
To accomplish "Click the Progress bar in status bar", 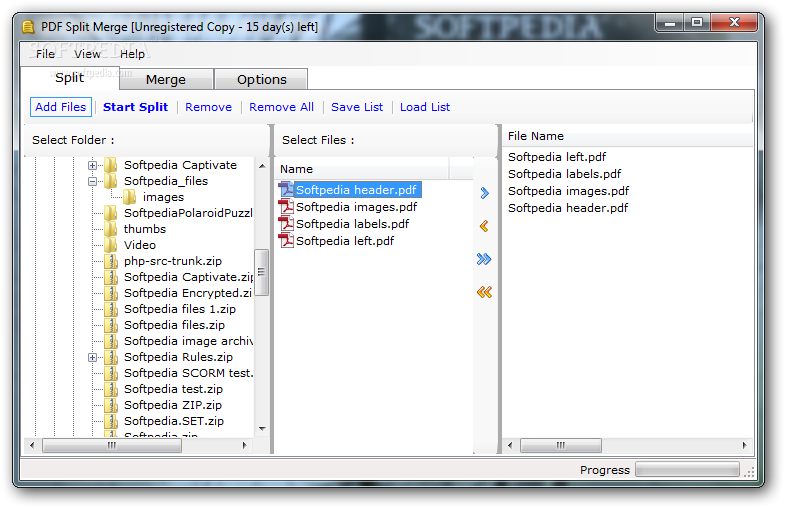I will [687, 469].
